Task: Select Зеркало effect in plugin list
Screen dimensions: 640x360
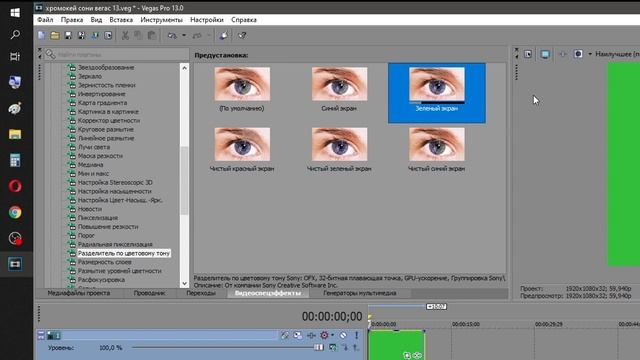Action: click(90, 76)
